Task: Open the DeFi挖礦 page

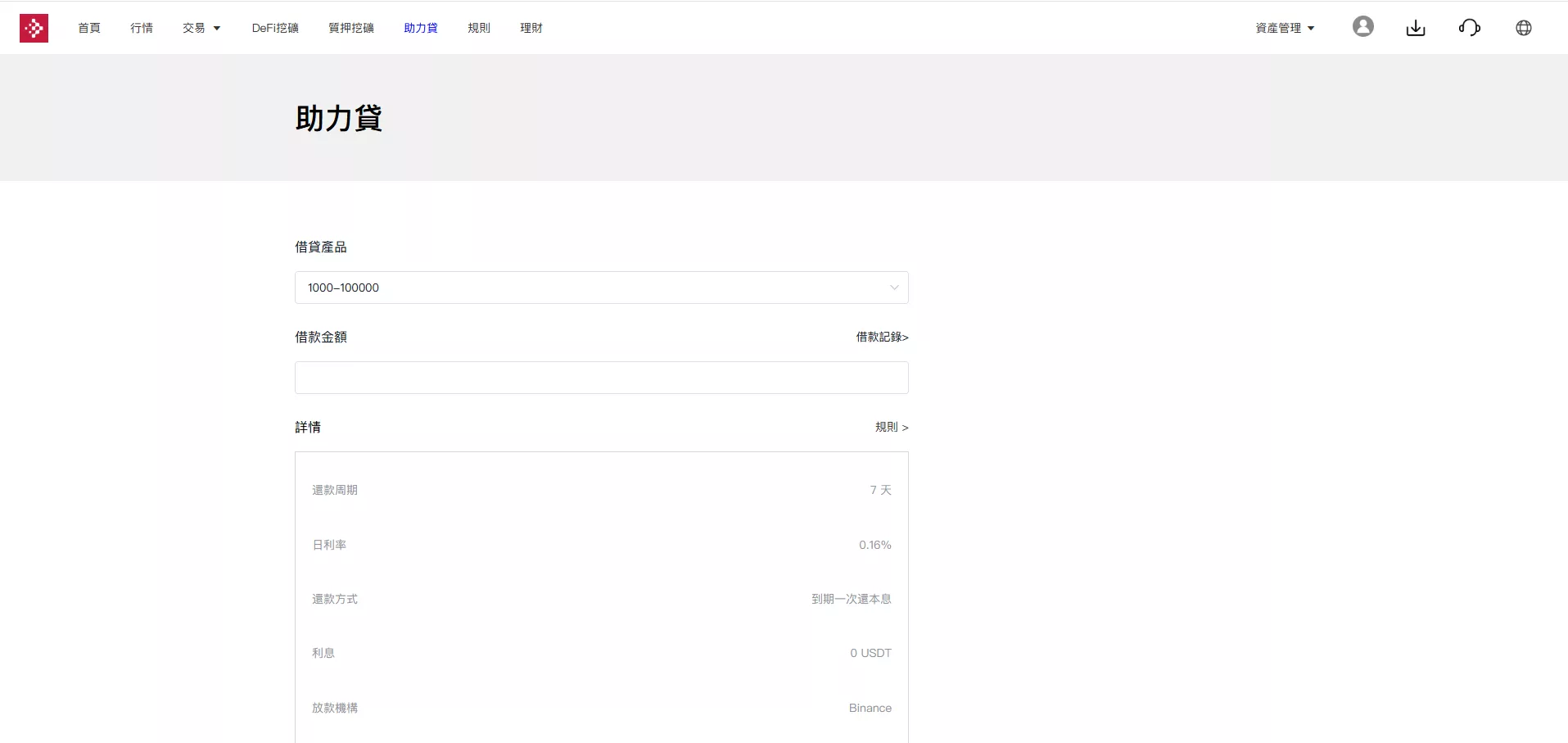Action: 274,27
